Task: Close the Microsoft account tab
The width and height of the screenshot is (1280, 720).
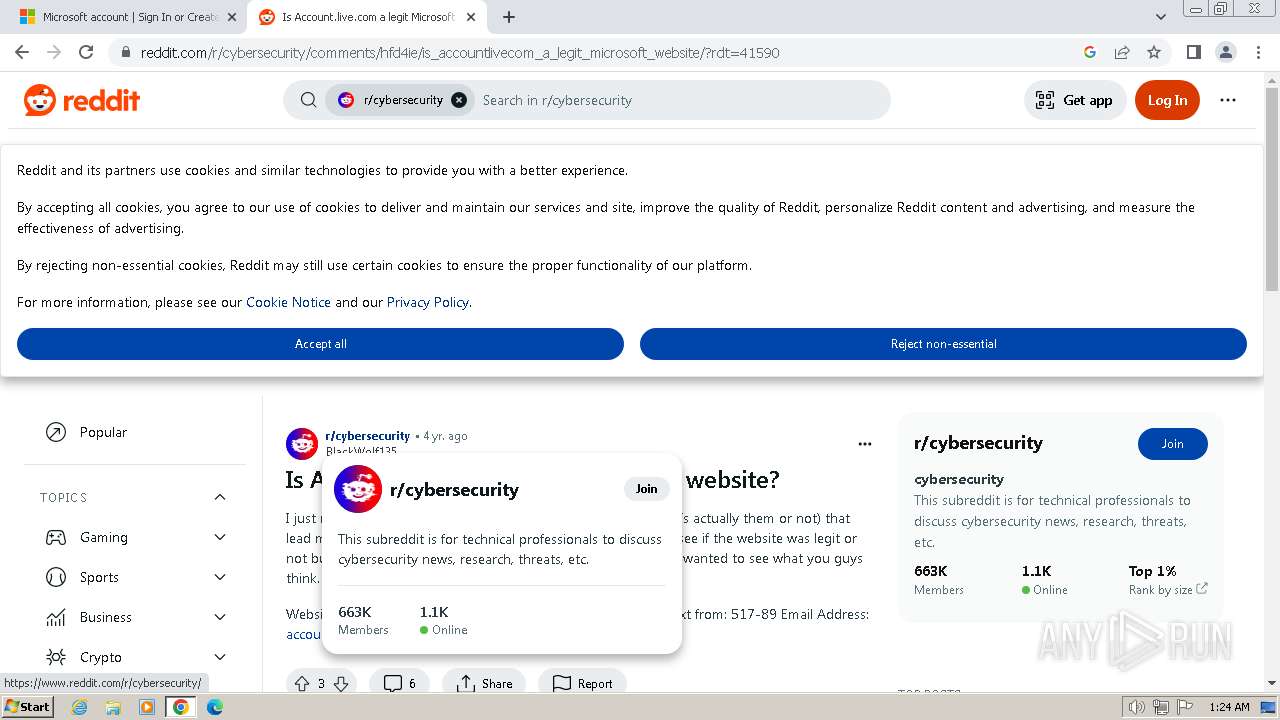Action: click(x=232, y=17)
